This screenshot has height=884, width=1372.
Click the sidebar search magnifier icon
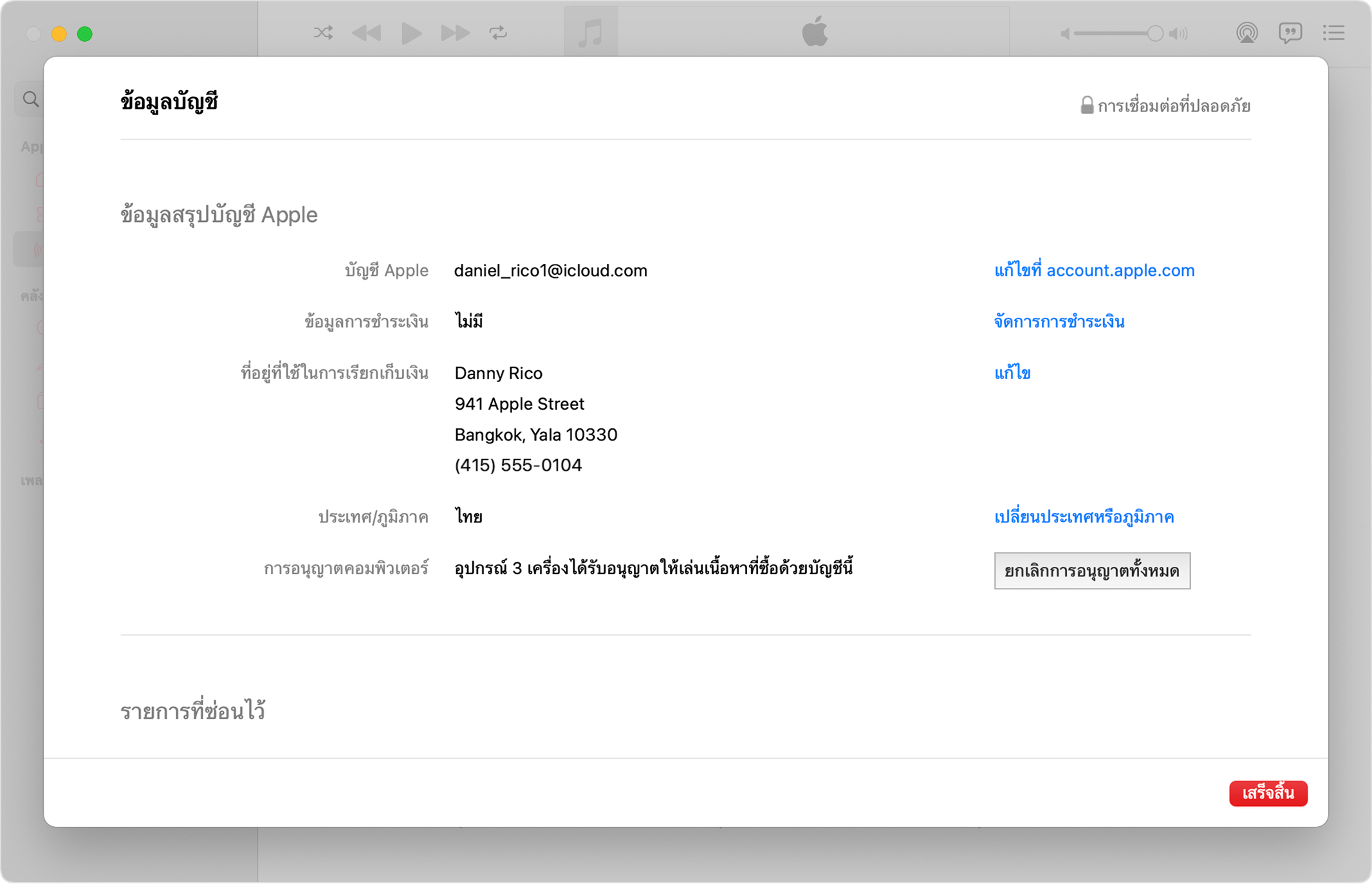click(30, 99)
